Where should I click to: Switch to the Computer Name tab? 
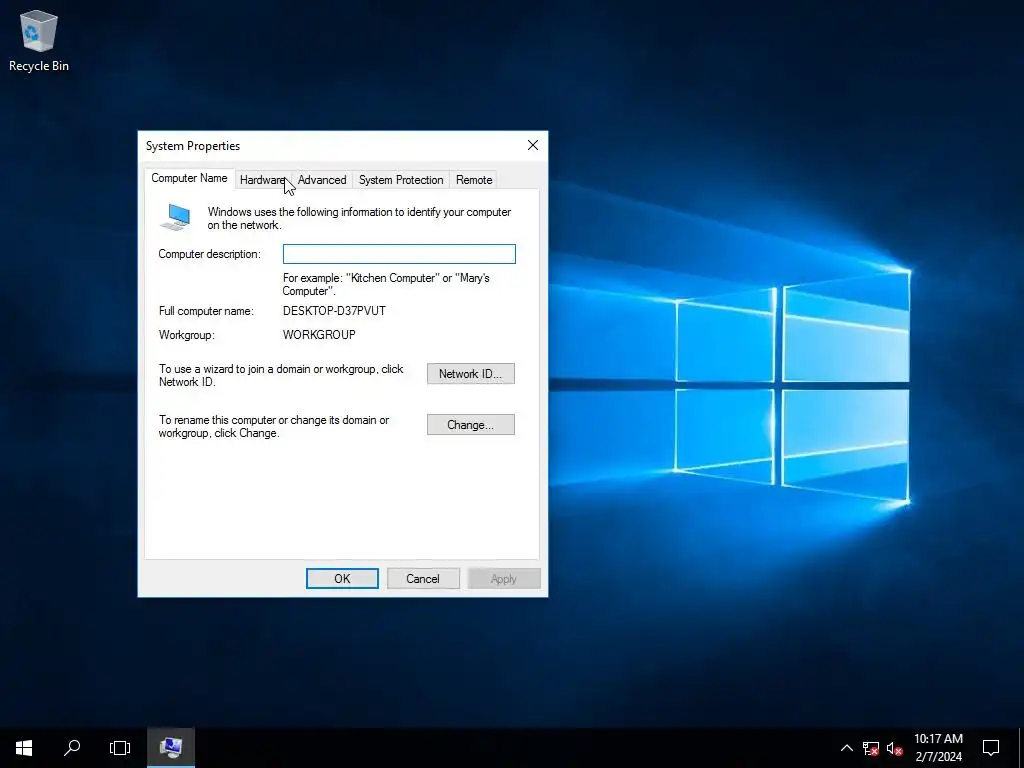click(x=189, y=178)
